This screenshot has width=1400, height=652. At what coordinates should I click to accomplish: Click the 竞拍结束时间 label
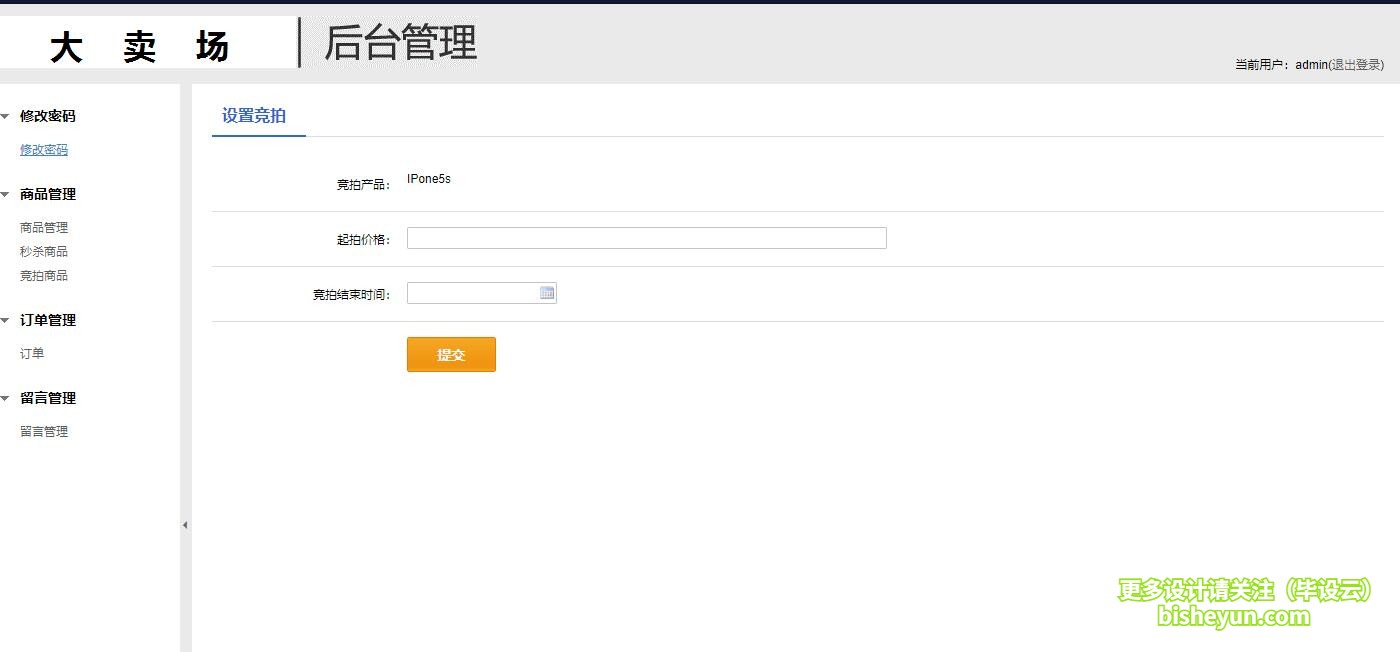(352, 295)
